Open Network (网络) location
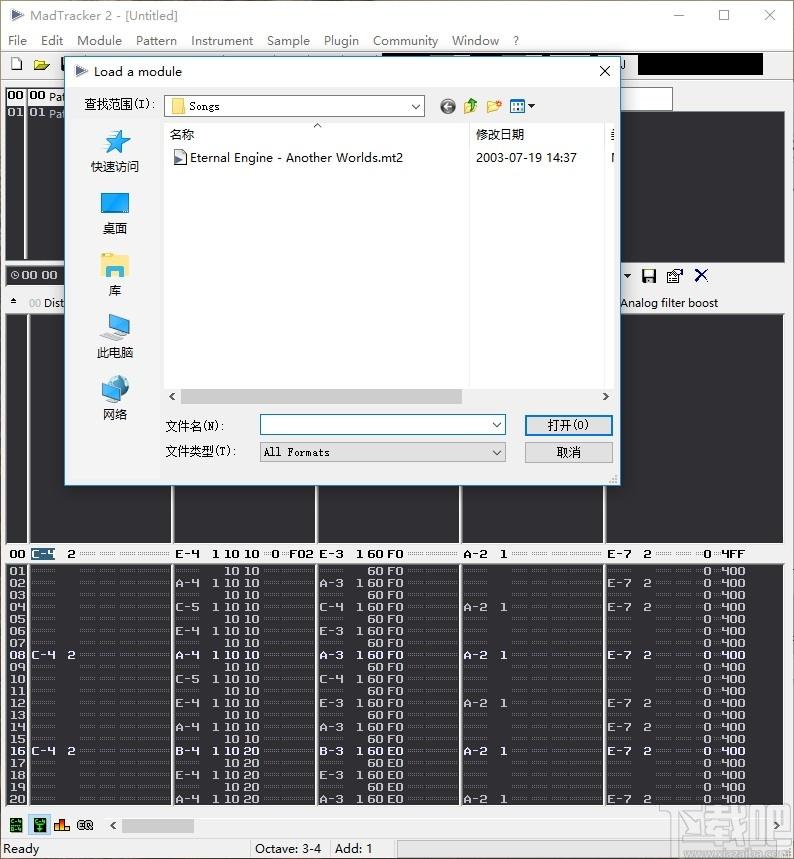The image size is (794, 859). [x=115, y=398]
